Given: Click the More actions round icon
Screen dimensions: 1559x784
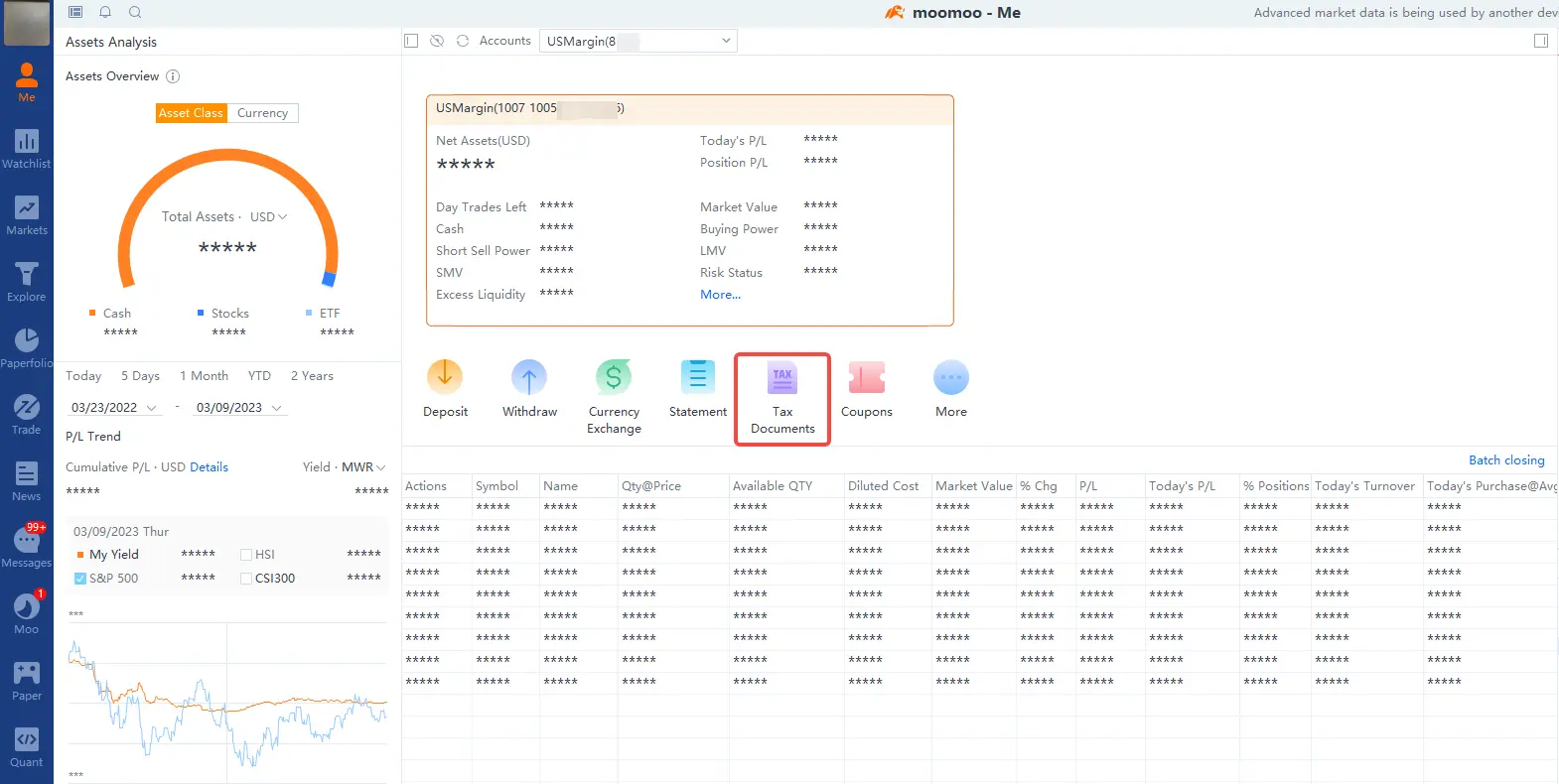Looking at the screenshot, I should click(951, 377).
